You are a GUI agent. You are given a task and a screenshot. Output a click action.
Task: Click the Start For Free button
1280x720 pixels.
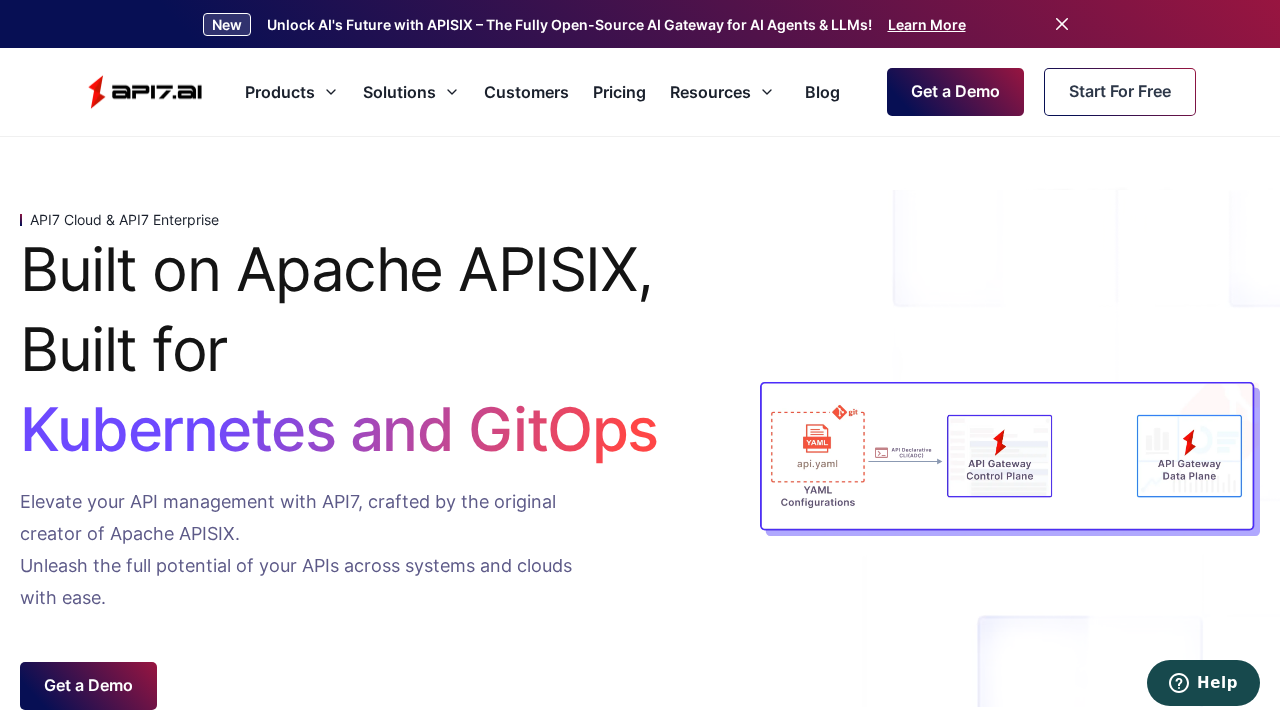[1119, 92]
